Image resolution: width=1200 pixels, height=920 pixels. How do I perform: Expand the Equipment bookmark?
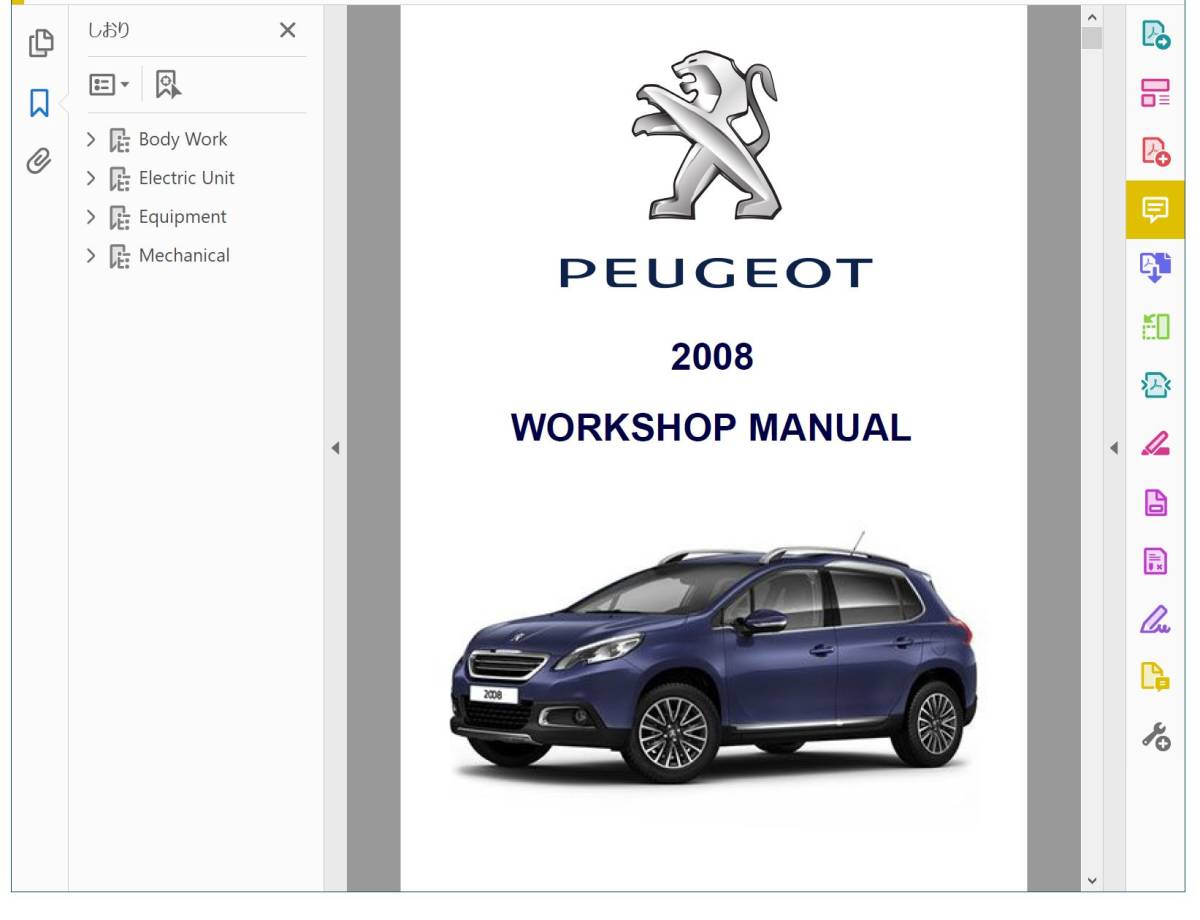coord(91,217)
